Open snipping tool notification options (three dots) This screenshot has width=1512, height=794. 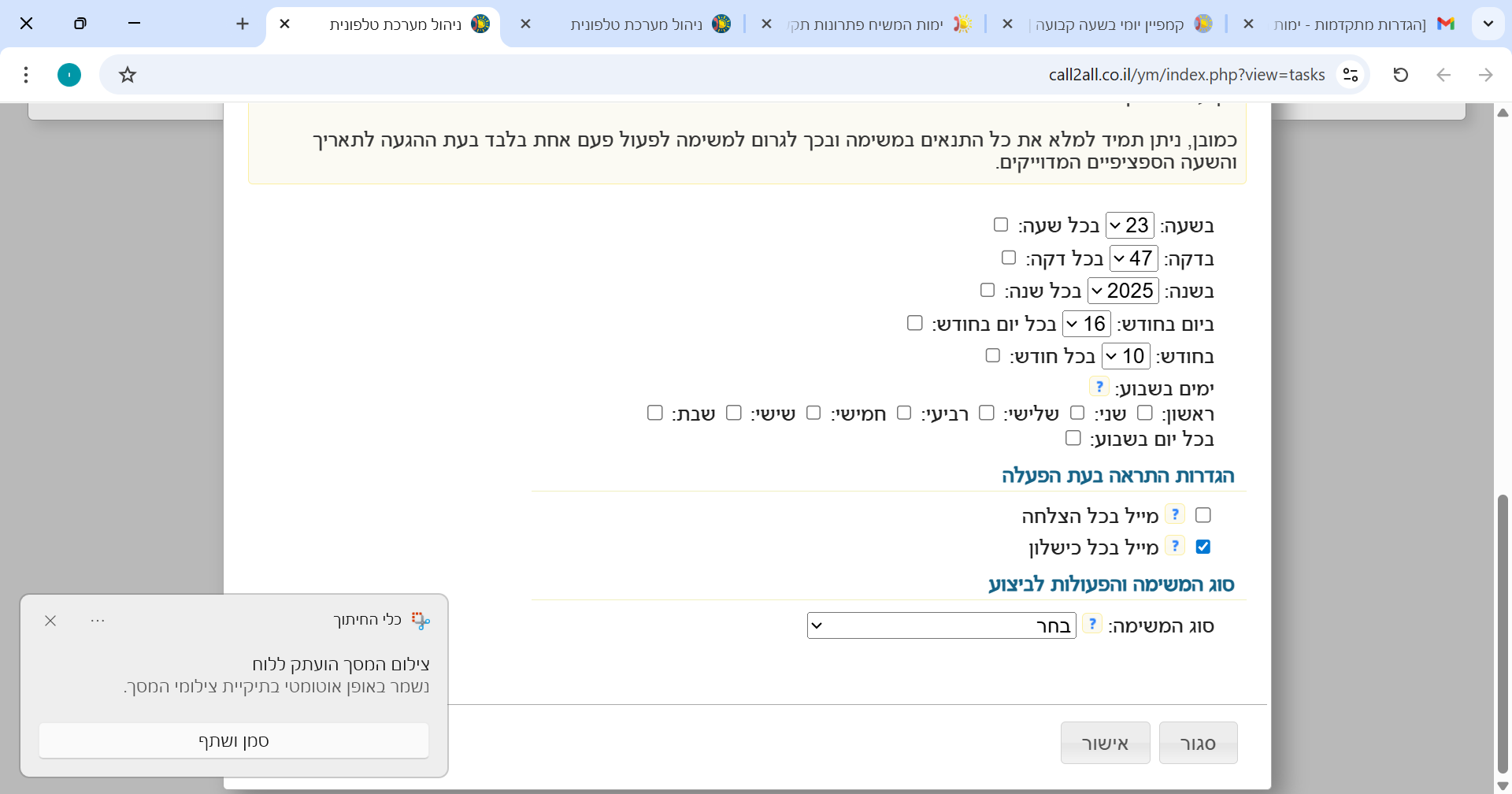(98, 621)
